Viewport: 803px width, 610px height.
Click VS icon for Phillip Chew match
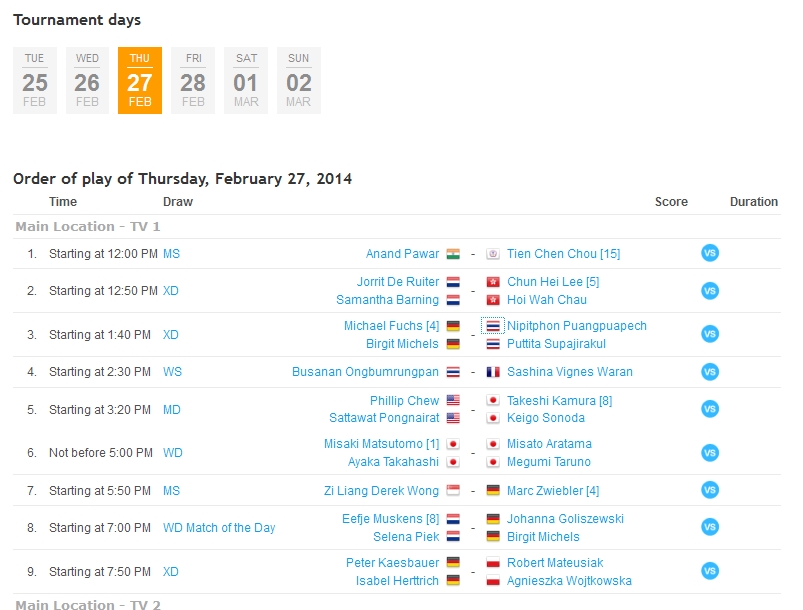(710, 409)
